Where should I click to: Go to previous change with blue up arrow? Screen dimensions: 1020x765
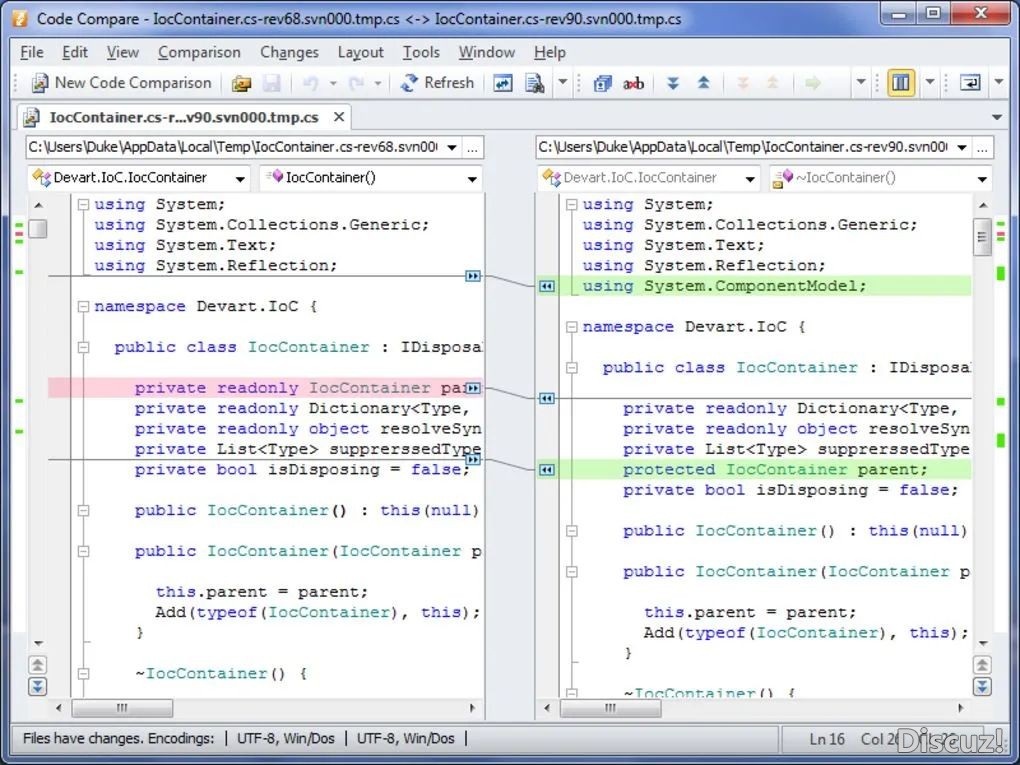[x=703, y=83]
